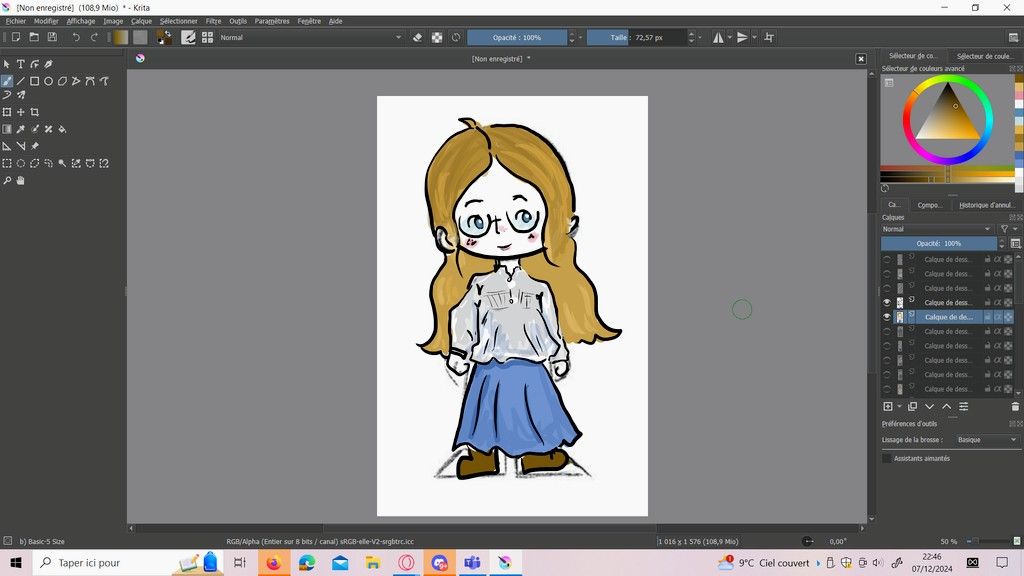Switch to the Historique d'annulation tab

pos(987,205)
